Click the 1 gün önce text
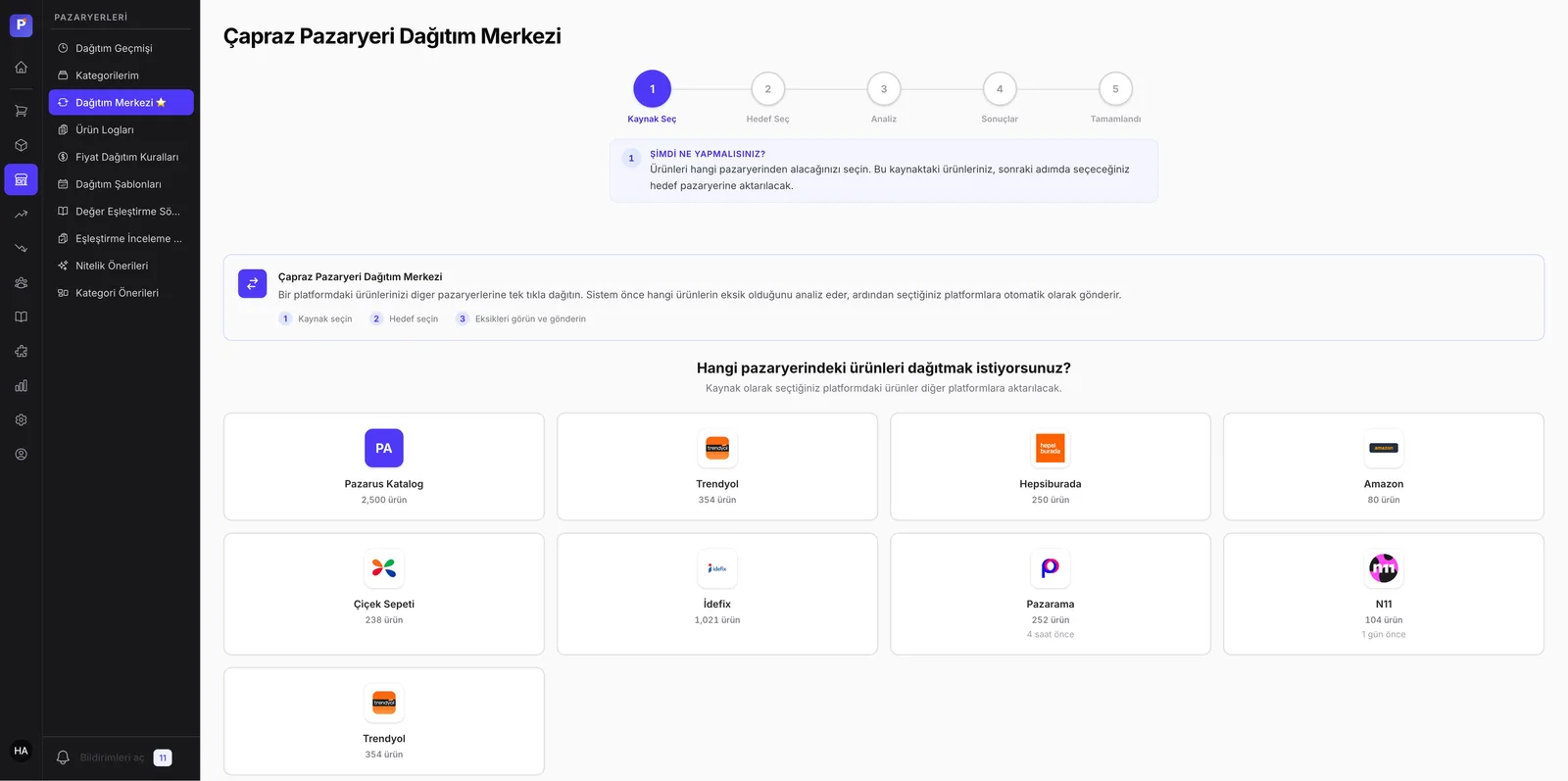This screenshot has height=781, width=1568. tap(1384, 634)
